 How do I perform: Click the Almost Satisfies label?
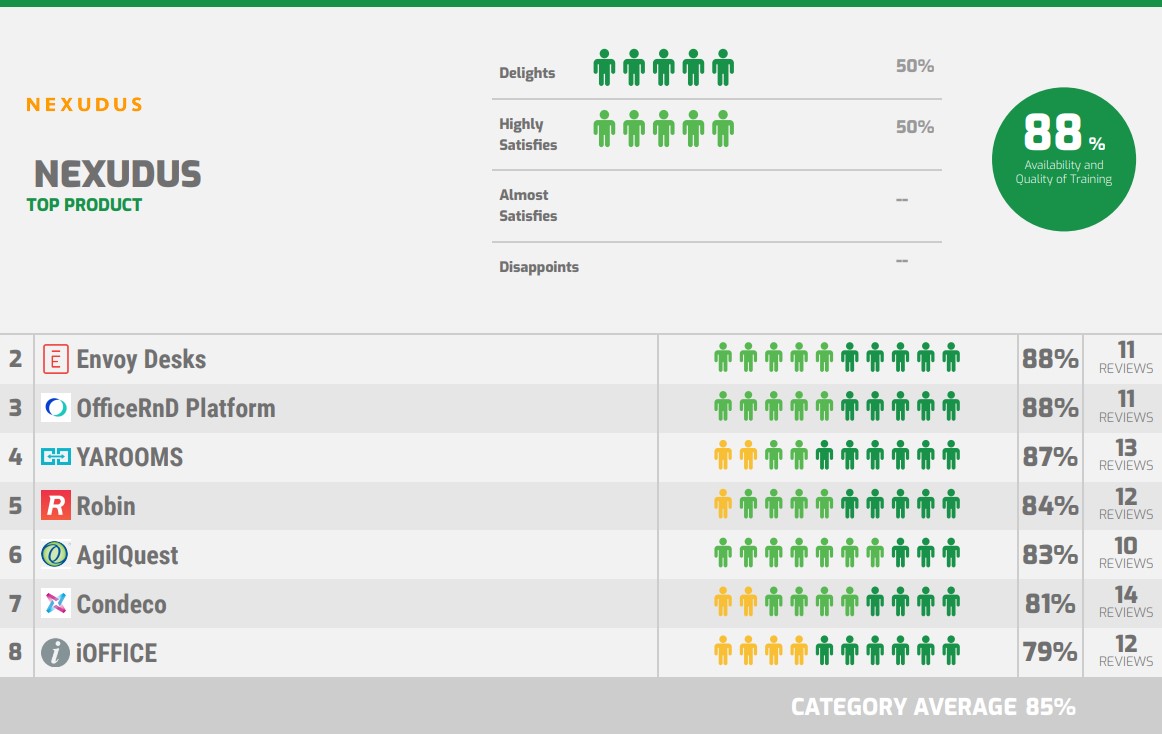tap(528, 205)
